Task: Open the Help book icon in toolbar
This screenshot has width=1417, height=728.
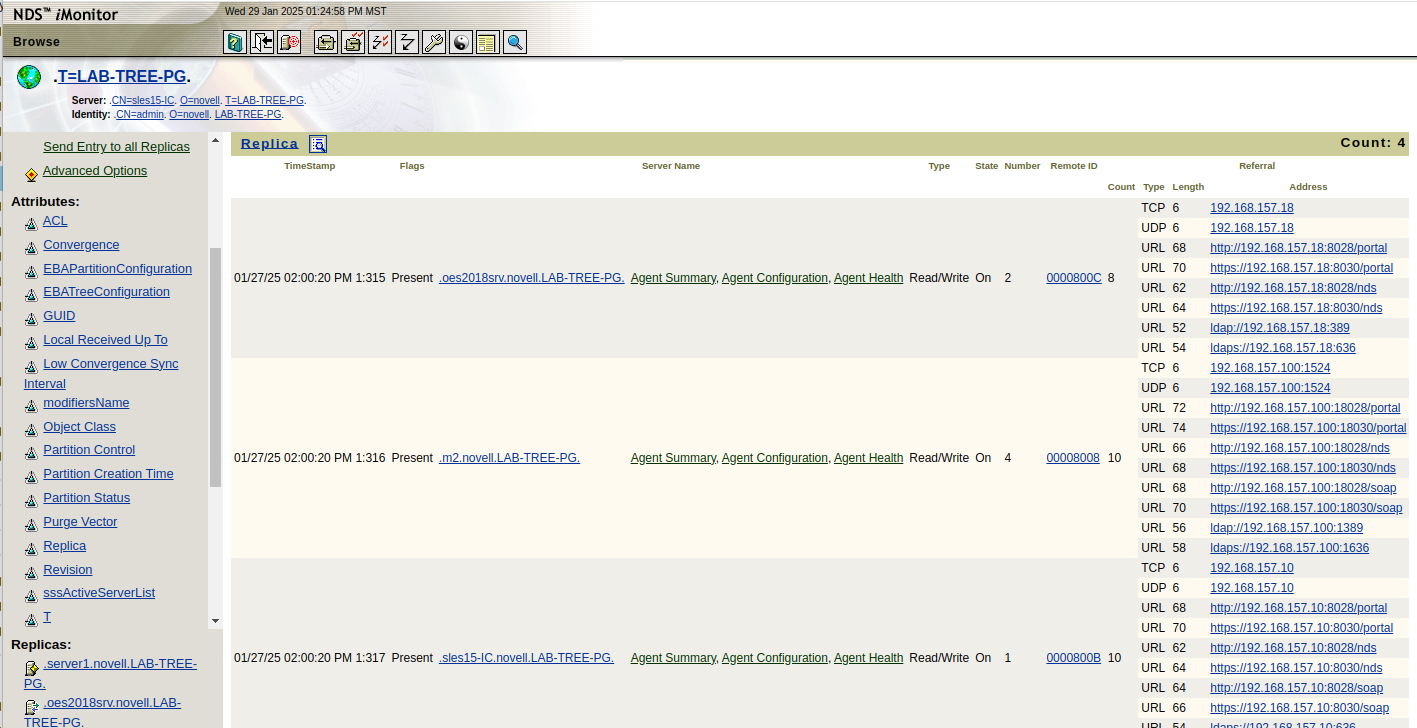Action: click(235, 42)
